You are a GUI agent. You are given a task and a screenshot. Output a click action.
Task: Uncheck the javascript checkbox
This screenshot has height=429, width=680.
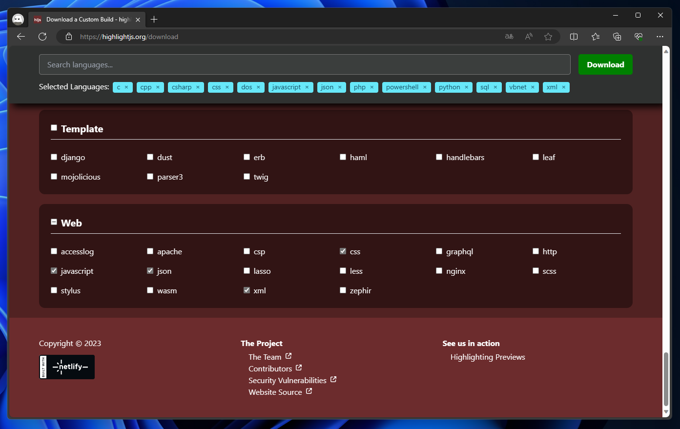point(54,271)
